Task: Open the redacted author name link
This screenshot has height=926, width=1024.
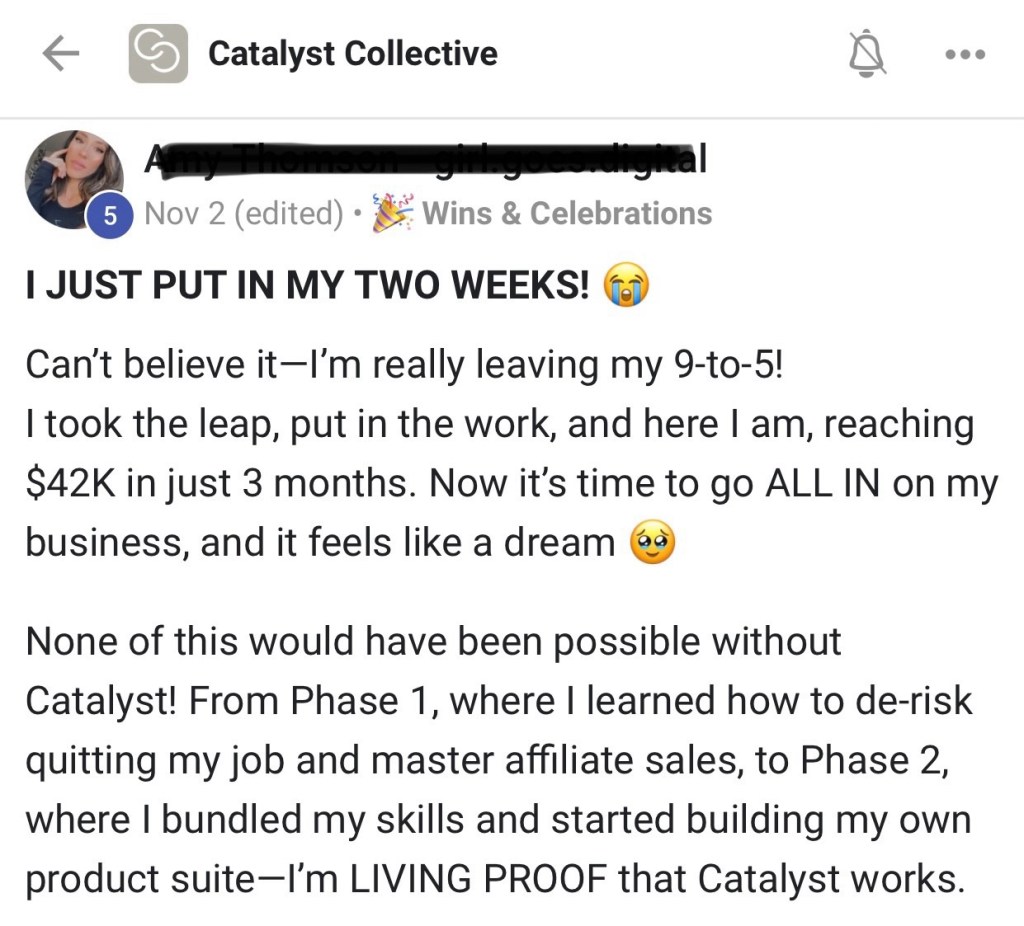Action: (425, 158)
